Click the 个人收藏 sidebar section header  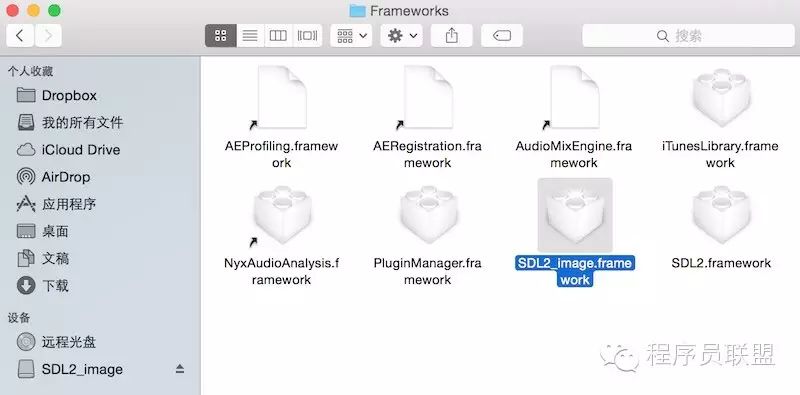30,71
